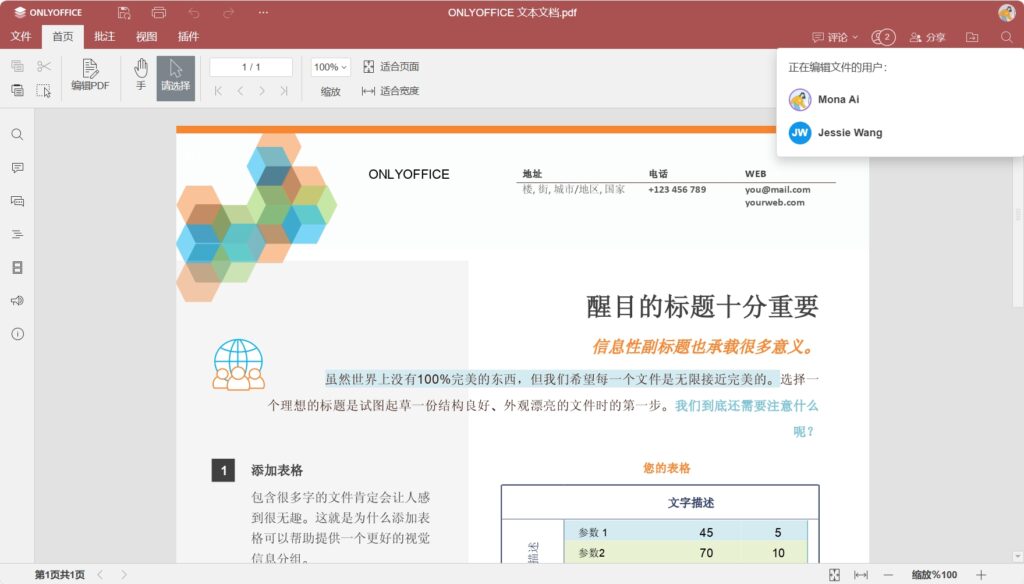Click 适合页面 fit to page
Screen dimensions: 1024x584
point(391,67)
